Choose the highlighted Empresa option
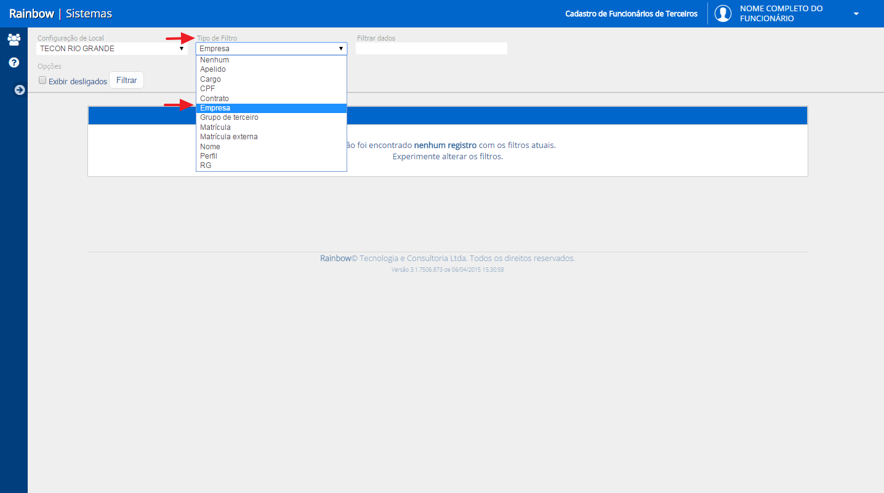 [x=271, y=108]
